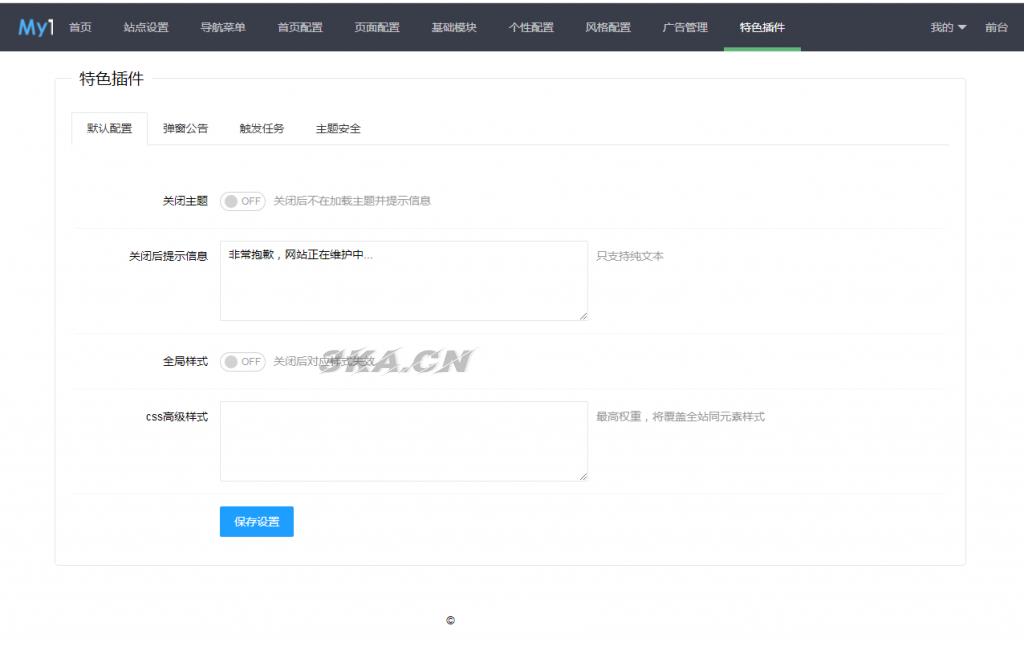
Task: Click inside the css高级样式 text area
Action: coord(403,441)
